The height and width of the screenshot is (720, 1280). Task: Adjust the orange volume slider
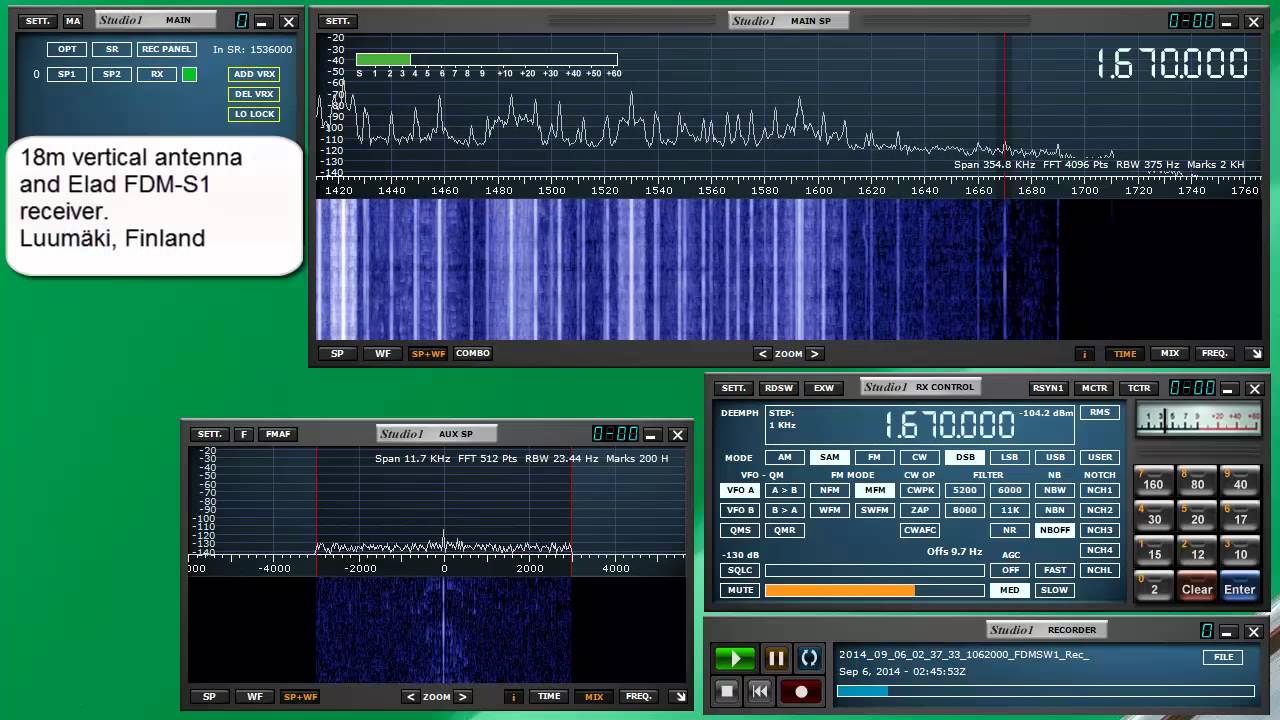pos(875,590)
